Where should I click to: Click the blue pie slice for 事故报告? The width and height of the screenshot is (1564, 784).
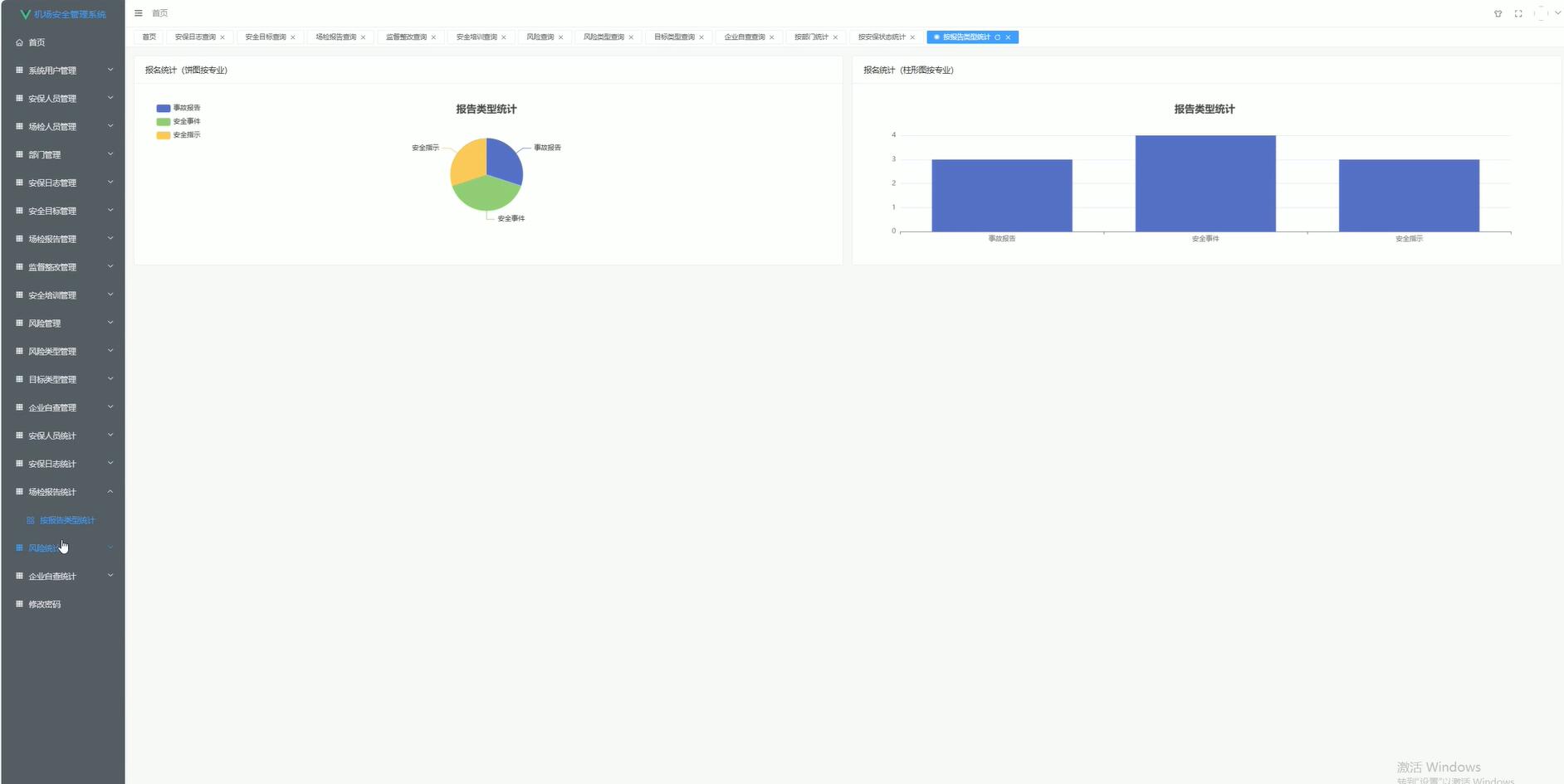(503, 161)
